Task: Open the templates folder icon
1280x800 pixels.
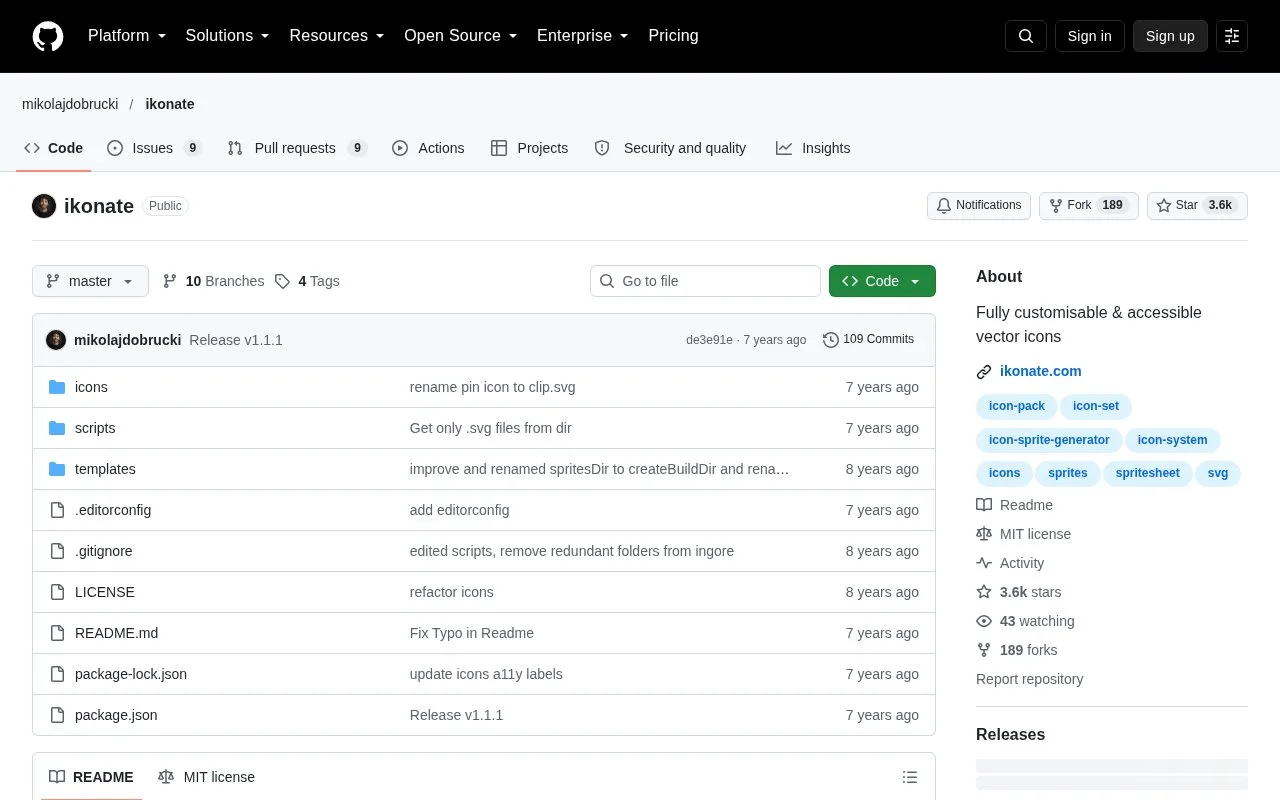Action: point(57,469)
